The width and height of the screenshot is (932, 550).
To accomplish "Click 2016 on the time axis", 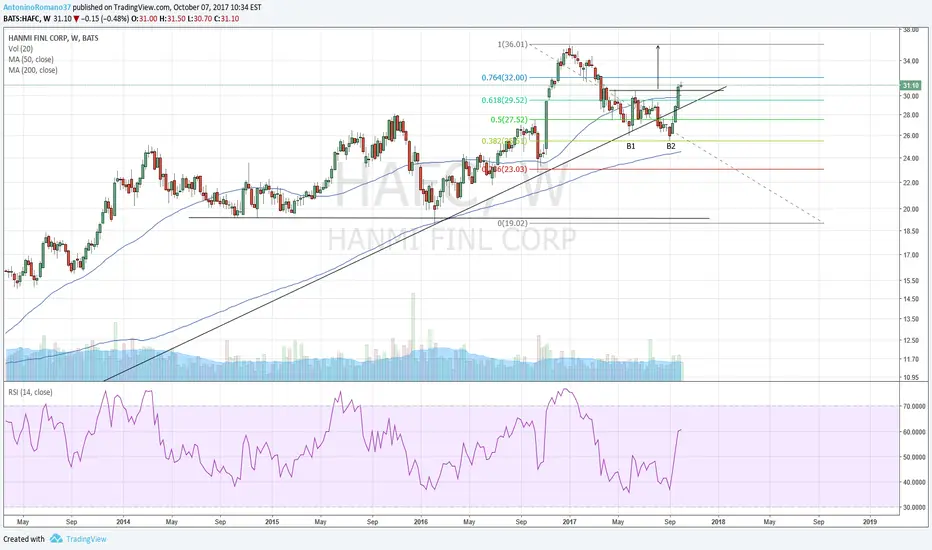I will (420, 522).
